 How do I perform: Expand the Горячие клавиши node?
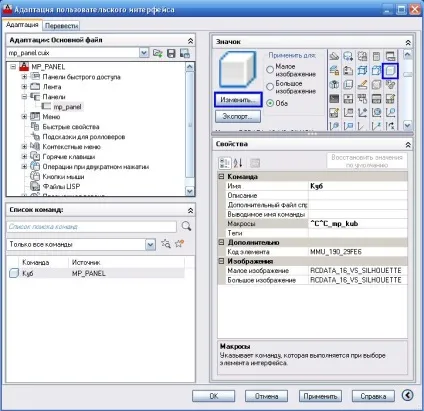(24, 156)
